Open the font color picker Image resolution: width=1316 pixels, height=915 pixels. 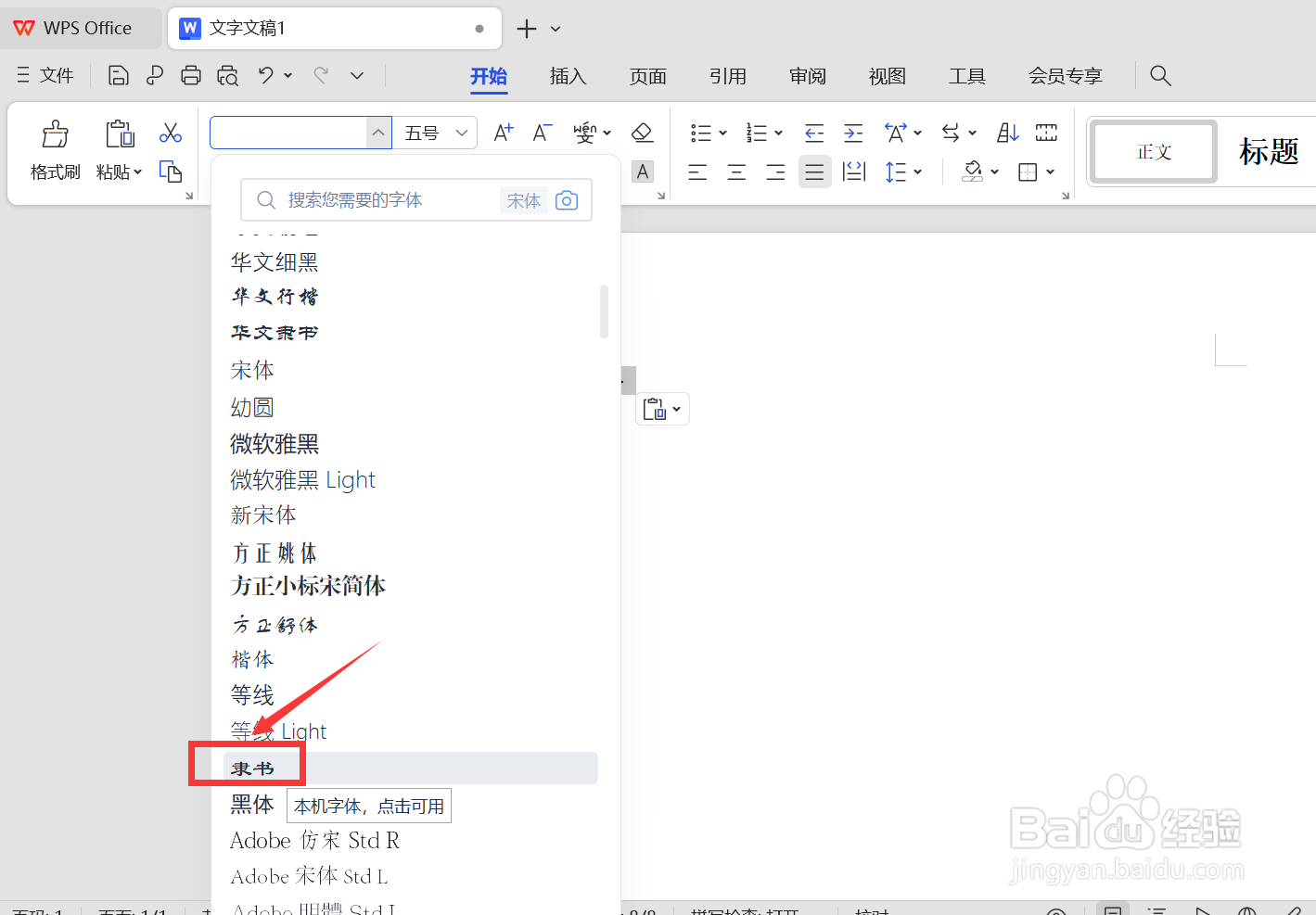[x=643, y=172]
